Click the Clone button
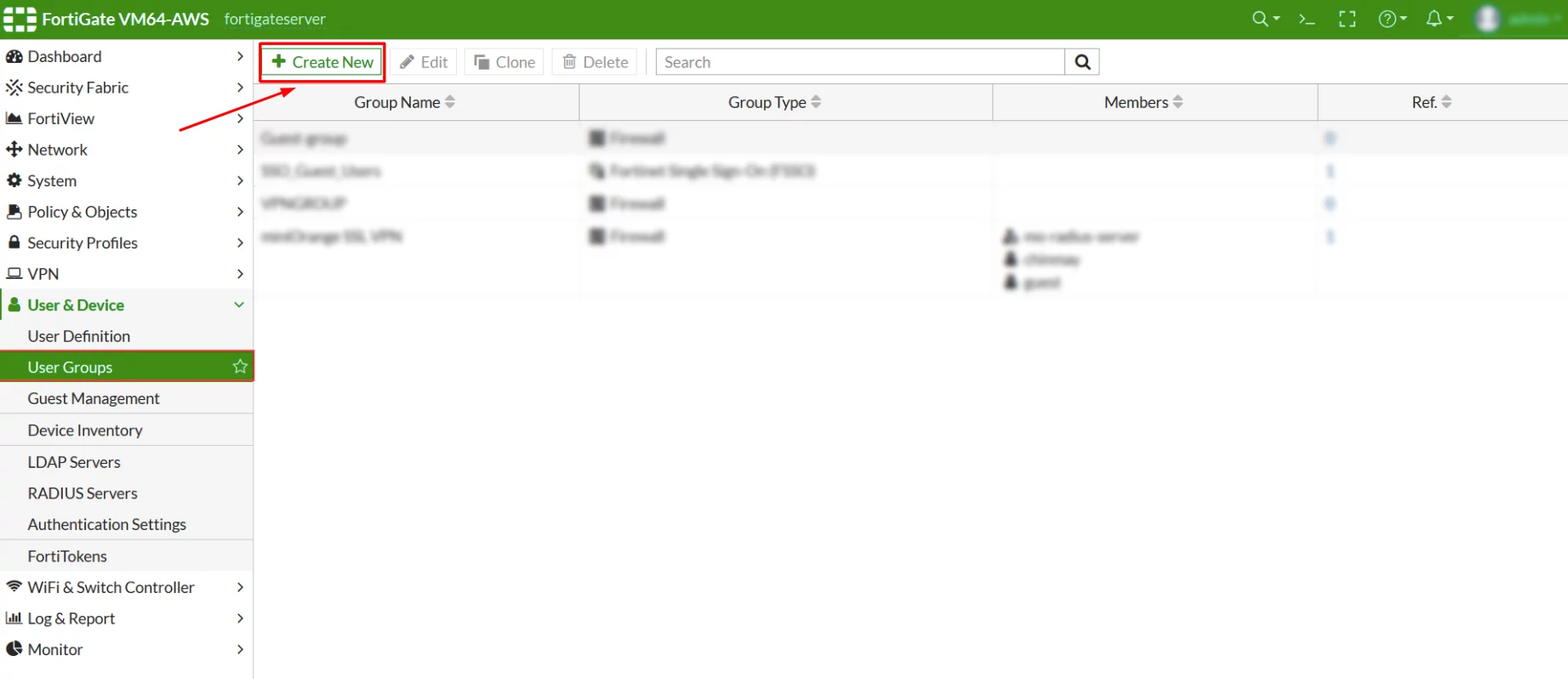 tap(505, 62)
